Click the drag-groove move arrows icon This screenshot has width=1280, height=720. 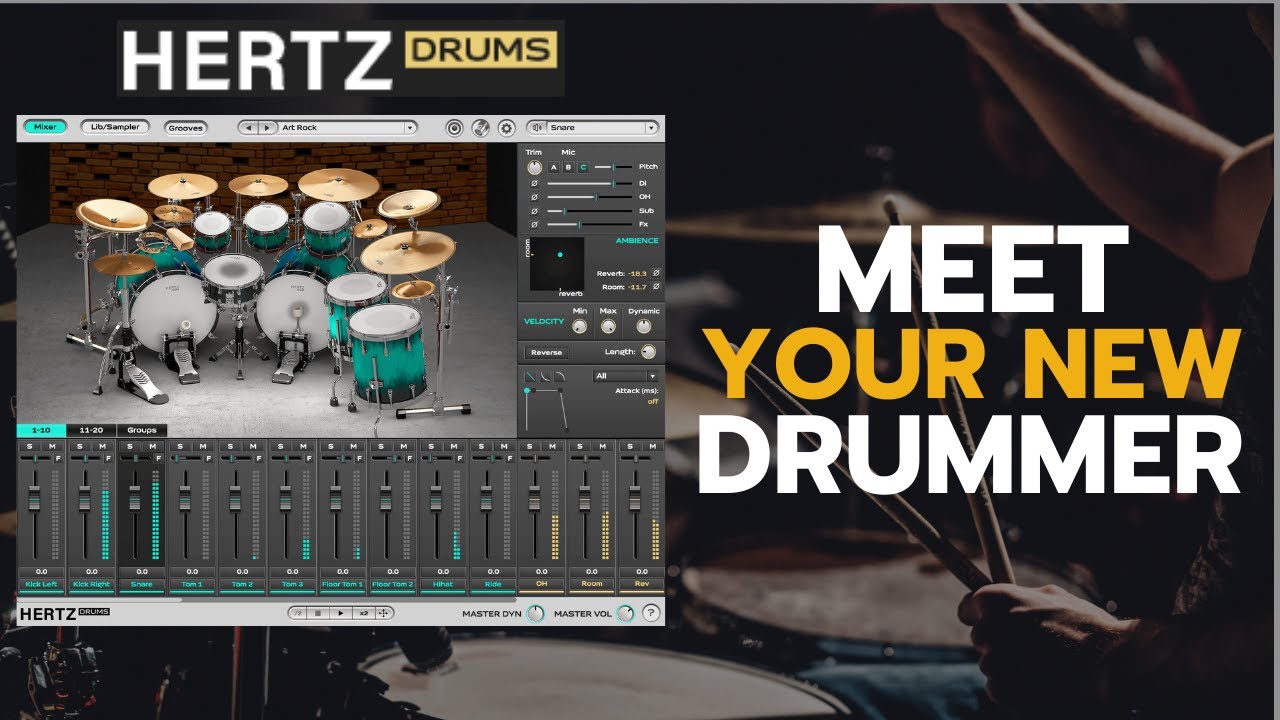pyautogui.click(x=384, y=613)
